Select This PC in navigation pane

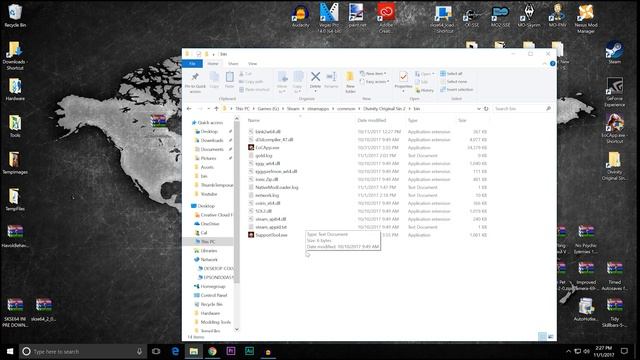(207, 242)
